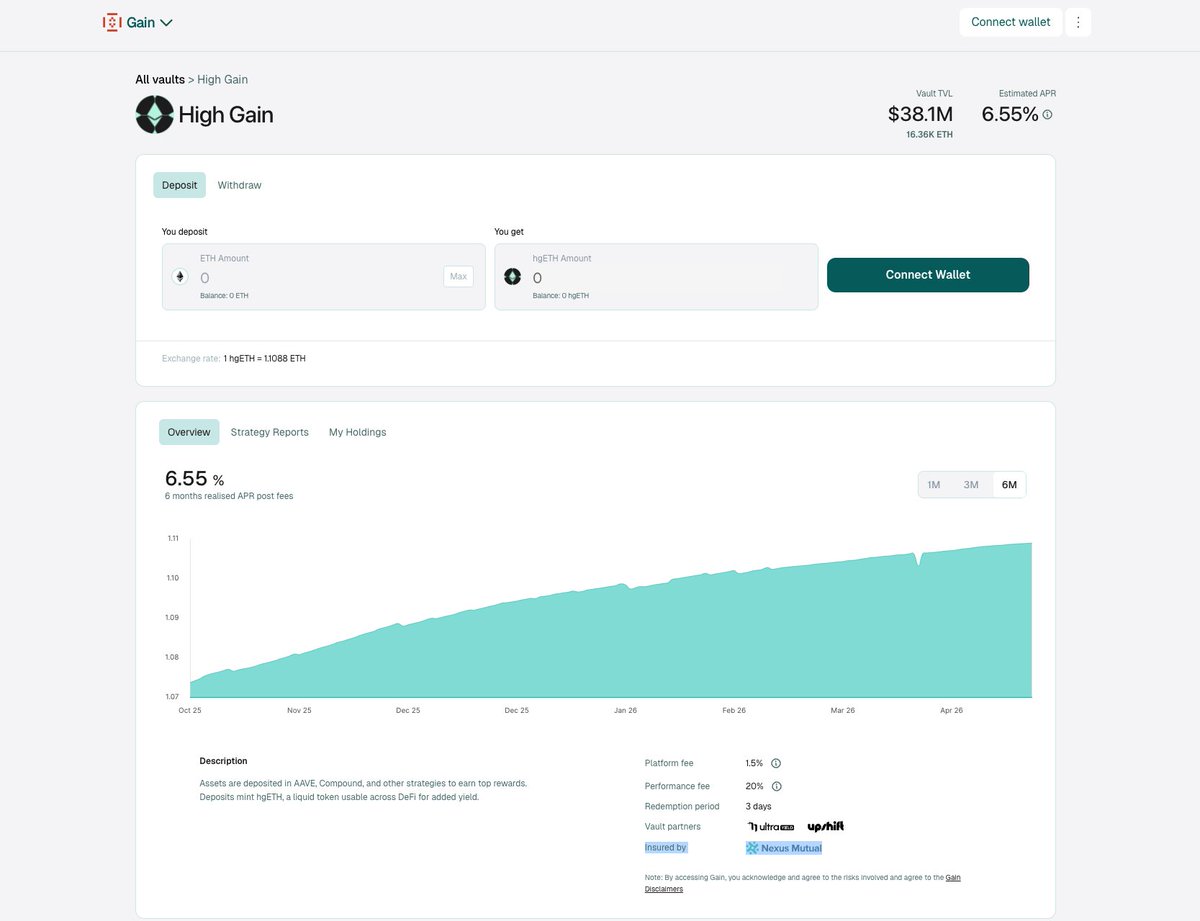The image size is (1200, 921).
Task: Click the 'Redemption period' label
Action: tap(682, 806)
